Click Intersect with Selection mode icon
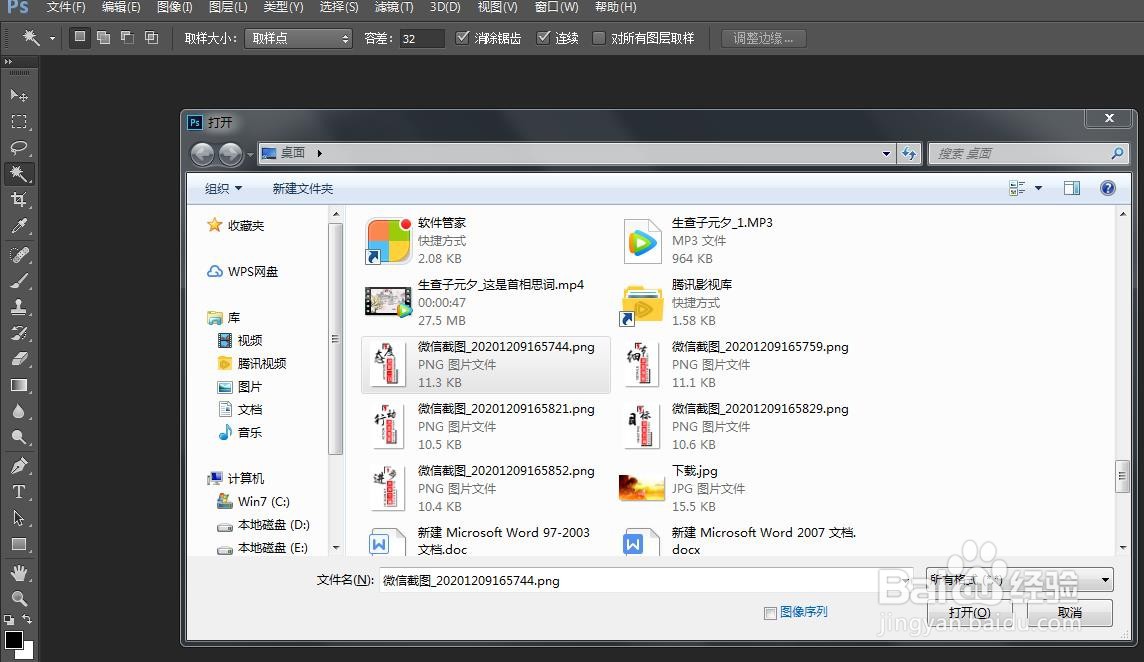This screenshot has height=662, width=1144. (x=152, y=37)
